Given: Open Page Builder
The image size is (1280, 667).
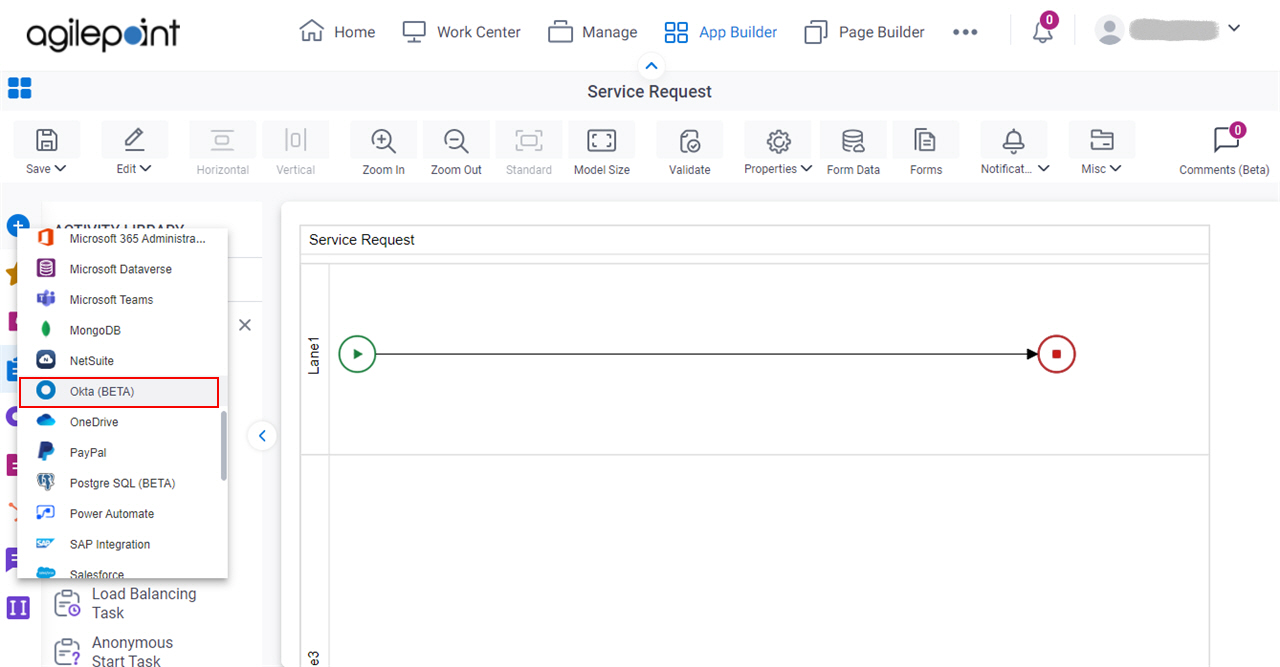Looking at the screenshot, I should click(x=865, y=32).
